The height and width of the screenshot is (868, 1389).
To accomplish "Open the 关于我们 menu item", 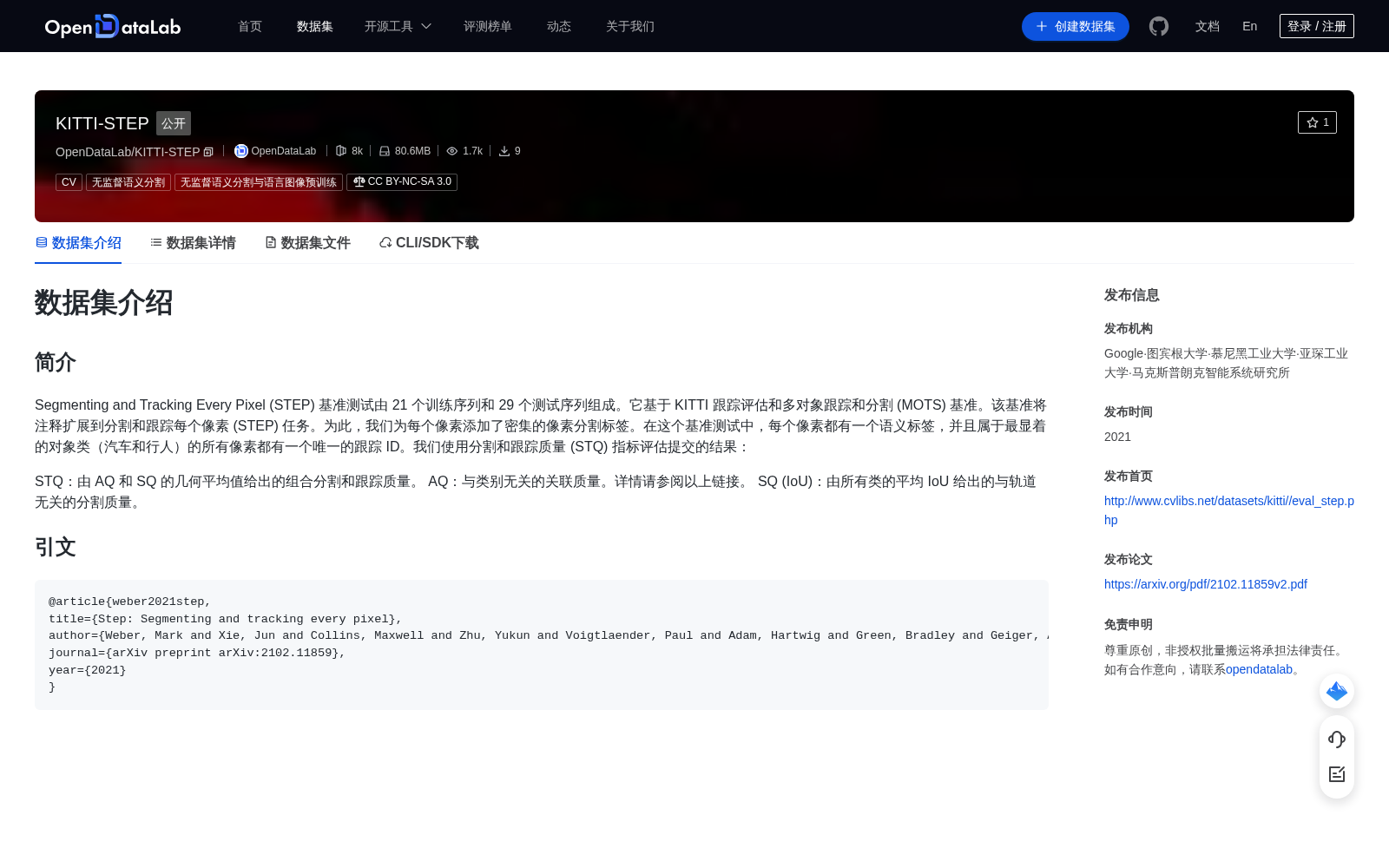I will click(x=630, y=26).
